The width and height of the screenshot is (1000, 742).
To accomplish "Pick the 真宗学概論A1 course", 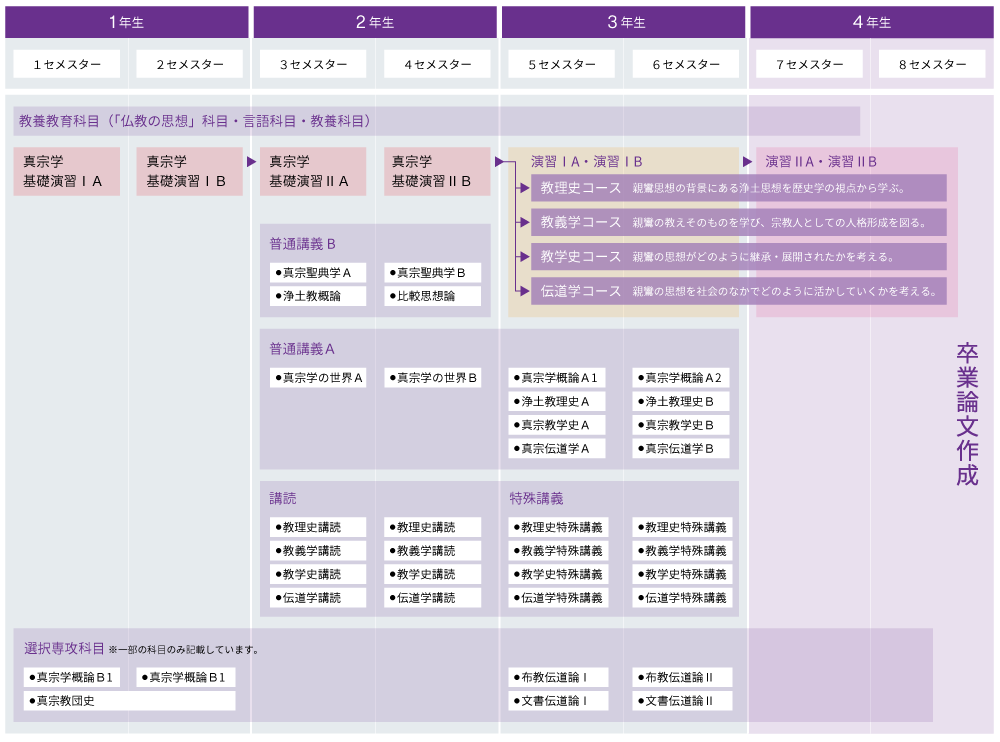I will [x=557, y=378].
